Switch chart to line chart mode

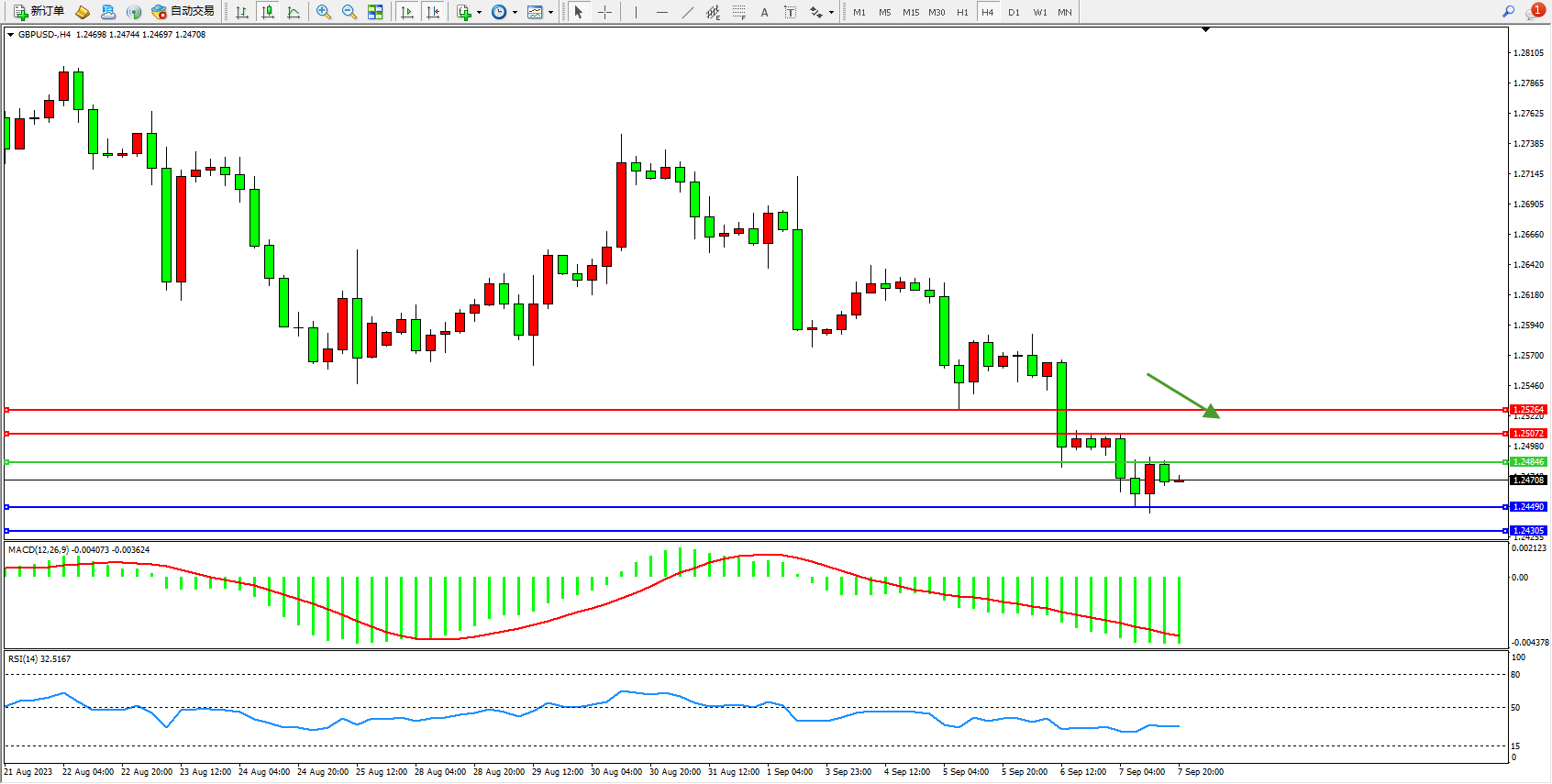point(294,12)
